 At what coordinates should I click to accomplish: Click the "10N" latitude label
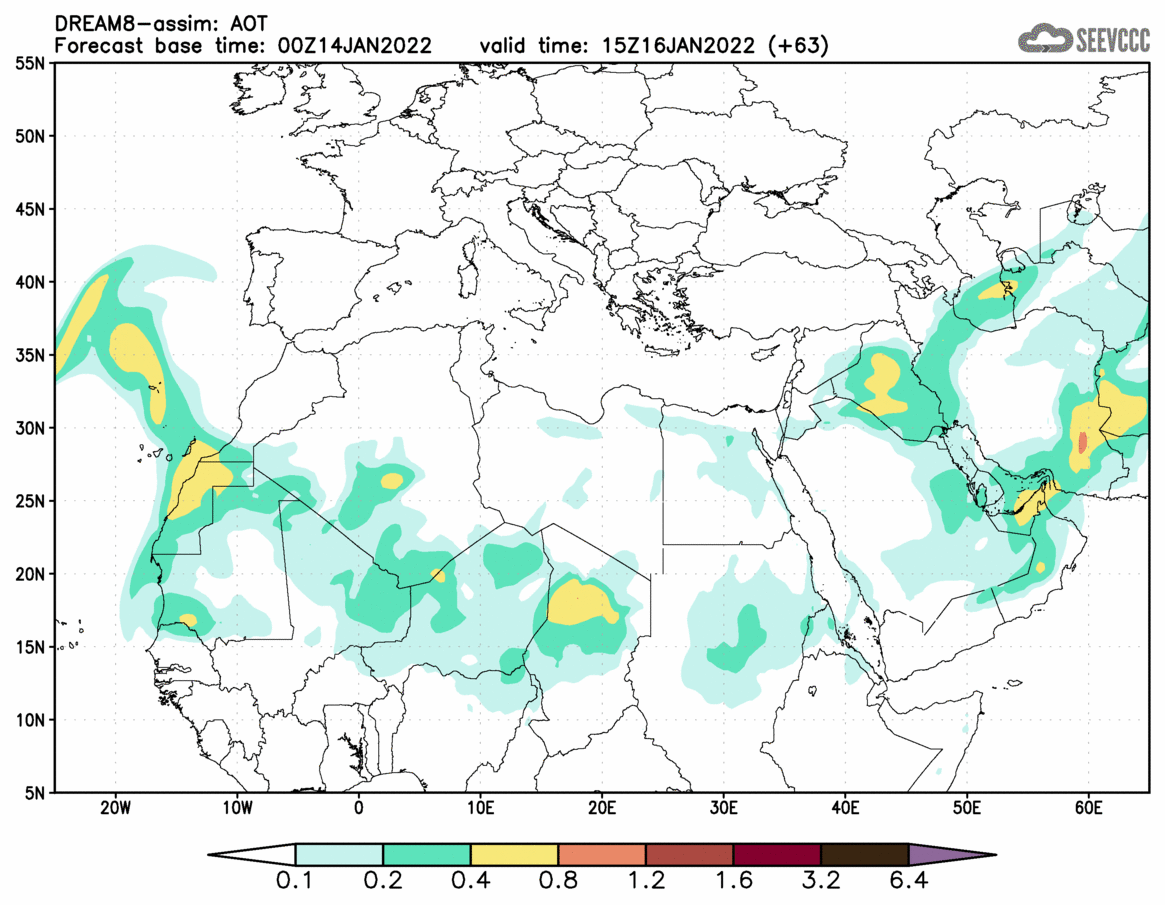(x=30, y=720)
